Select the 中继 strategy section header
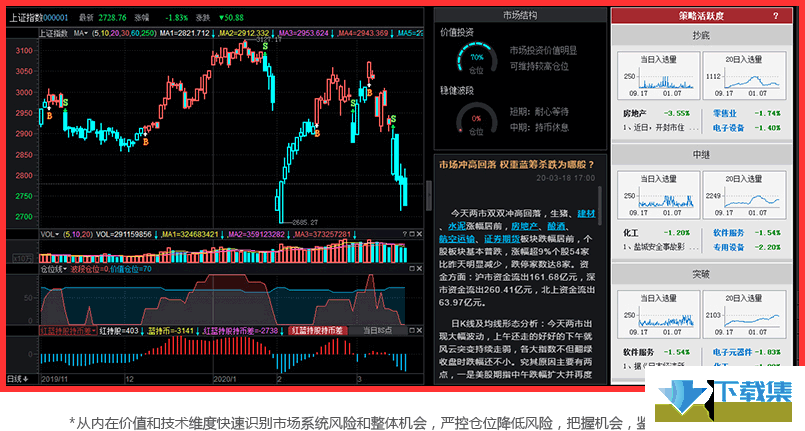This screenshot has height=431, width=805. [x=701, y=154]
